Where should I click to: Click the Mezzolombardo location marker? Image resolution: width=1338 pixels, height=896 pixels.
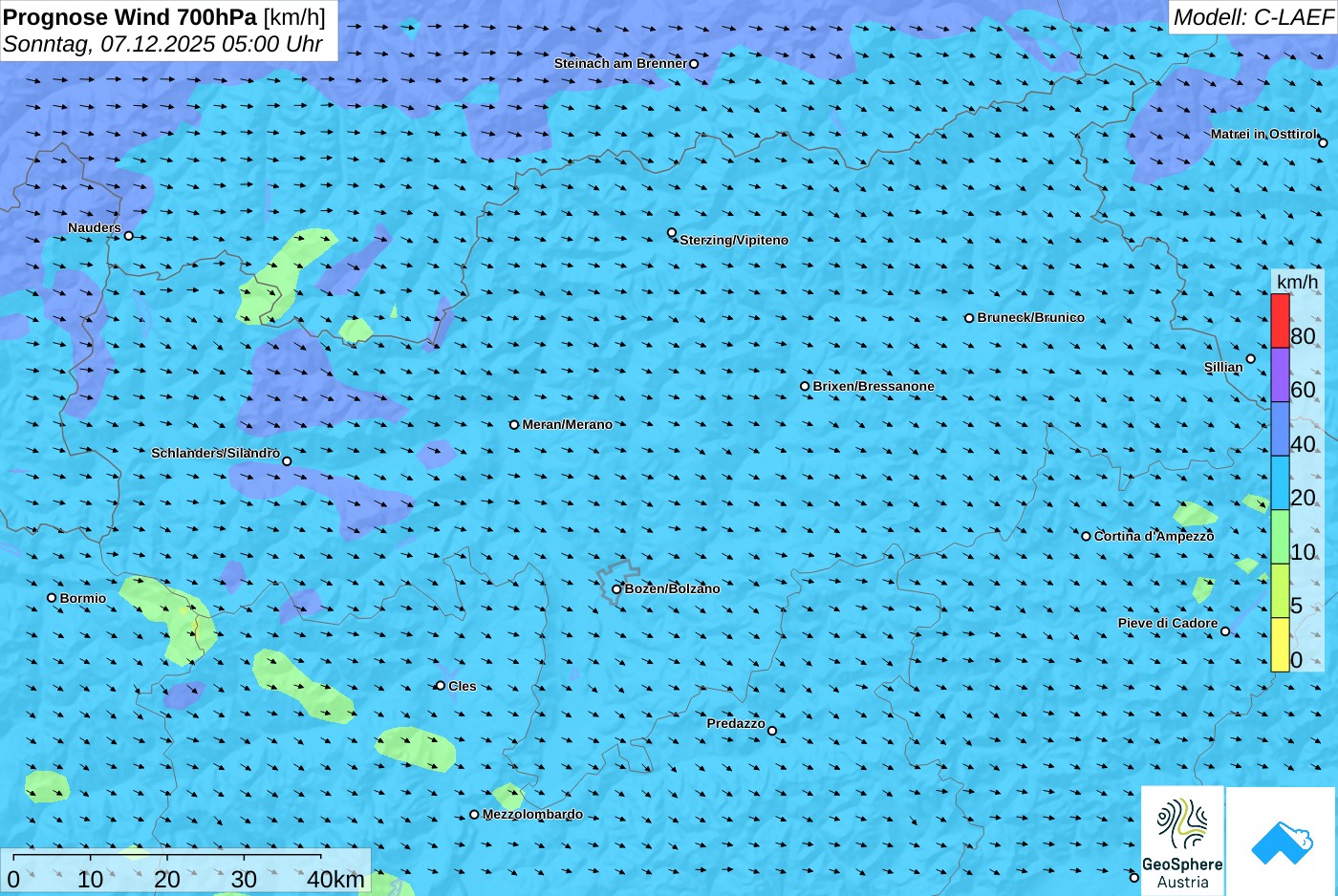coord(474,815)
